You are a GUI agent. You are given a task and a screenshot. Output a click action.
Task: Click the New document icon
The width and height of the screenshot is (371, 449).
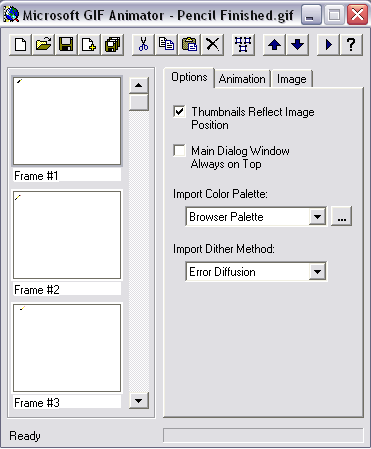pyautogui.click(x=21, y=44)
